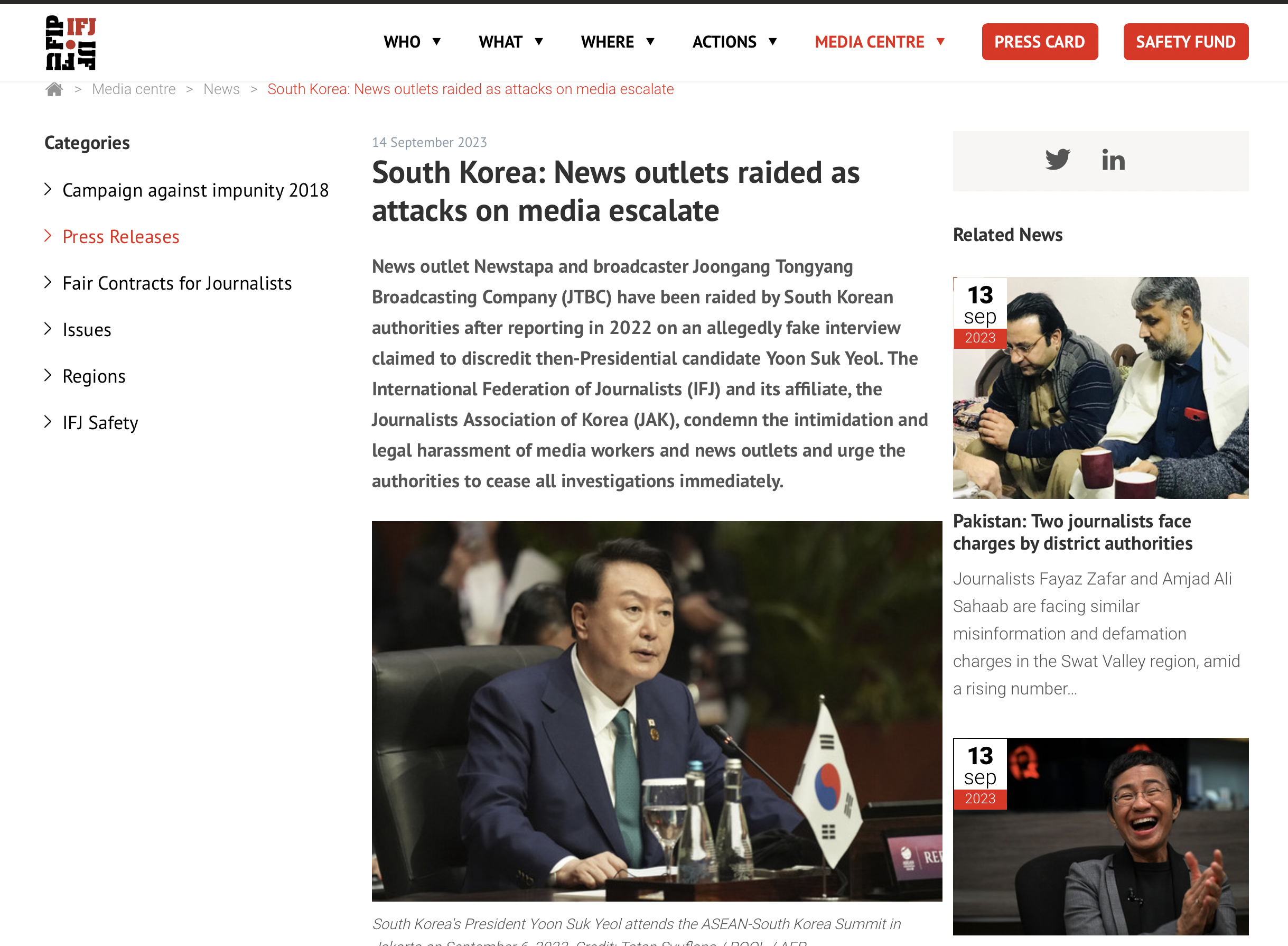Click chevron beside Issues category
1288x946 pixels.
pos(48,329)
